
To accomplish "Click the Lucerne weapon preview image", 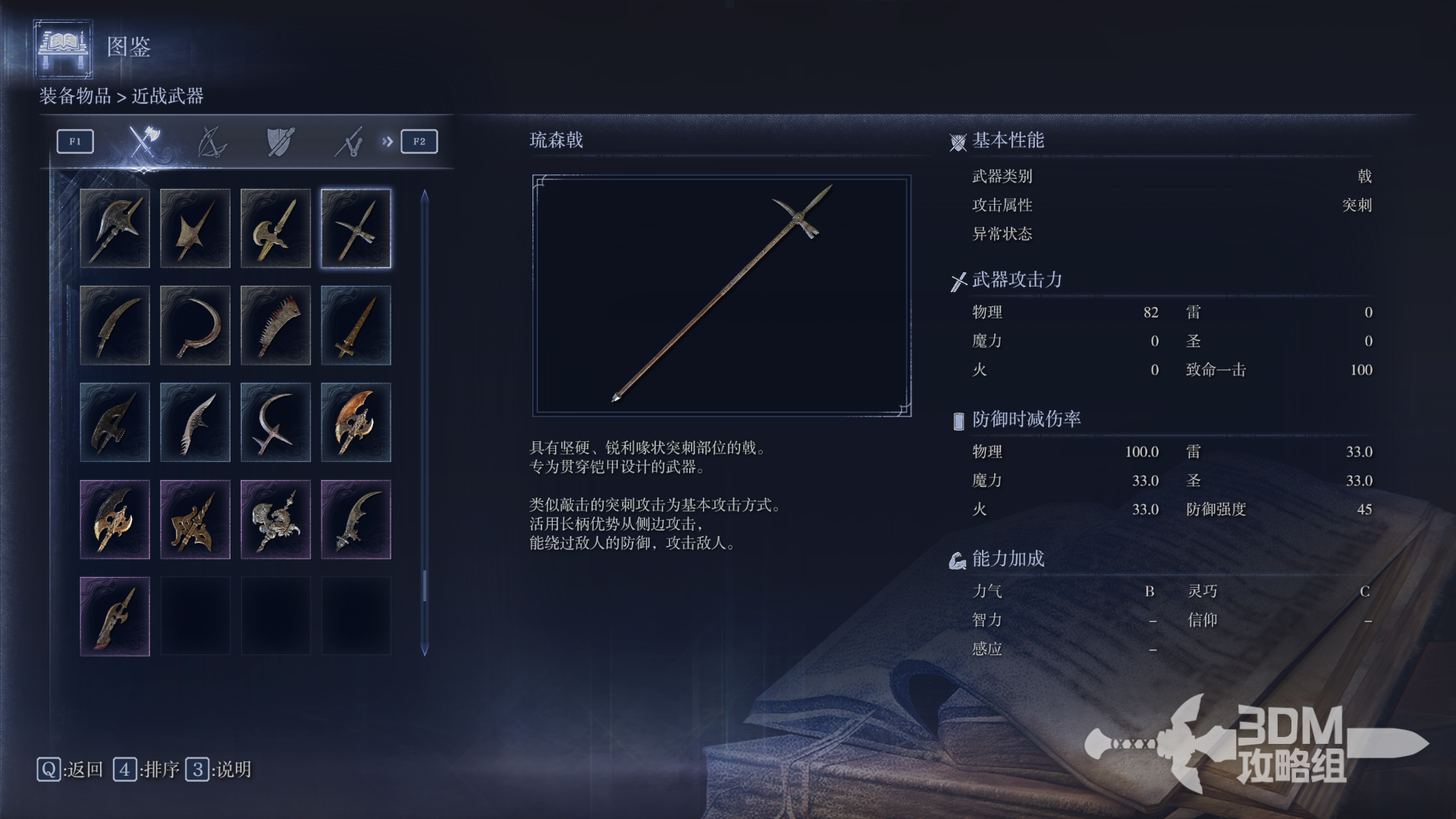I will click(722, 296).
